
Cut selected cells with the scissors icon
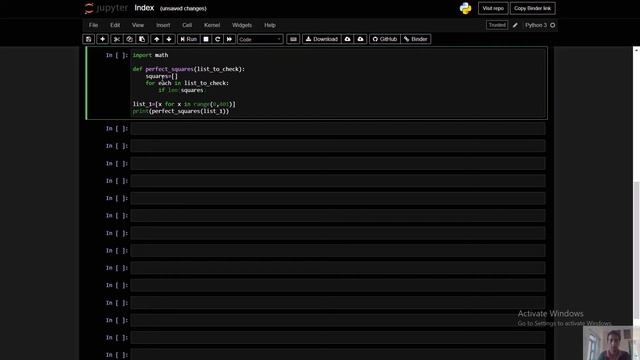[117, 39]
